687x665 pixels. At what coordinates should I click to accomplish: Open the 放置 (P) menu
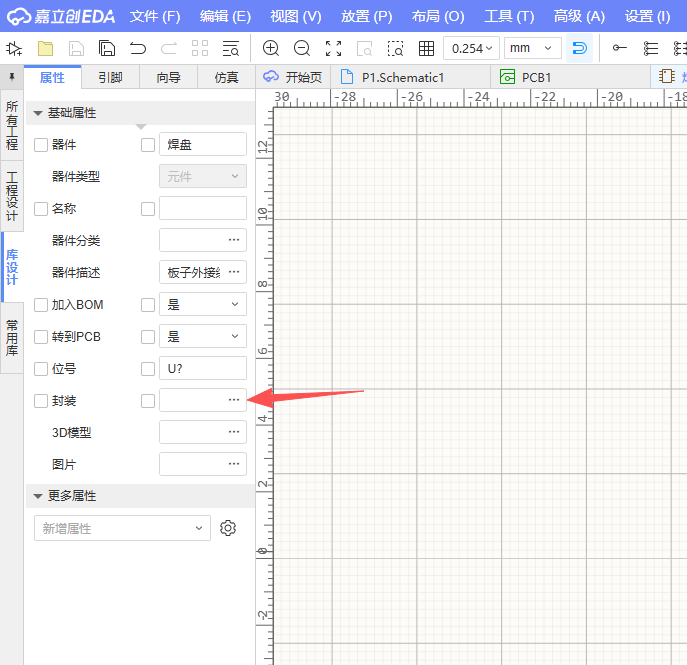click(x=367, y=16)
